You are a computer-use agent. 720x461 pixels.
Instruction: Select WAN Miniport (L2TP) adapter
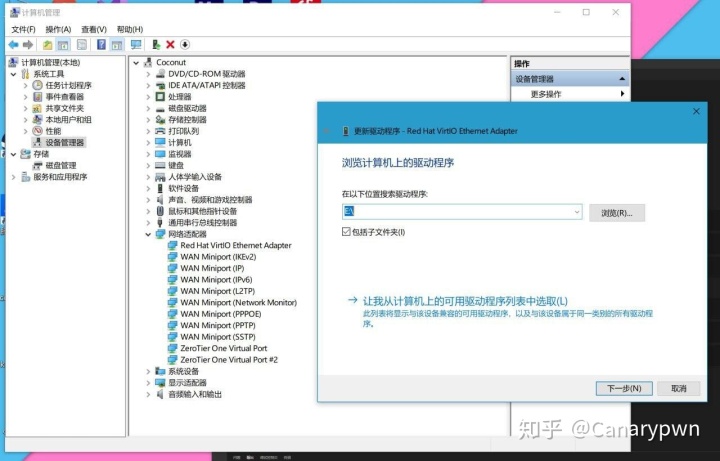click(x=218, y=291)
